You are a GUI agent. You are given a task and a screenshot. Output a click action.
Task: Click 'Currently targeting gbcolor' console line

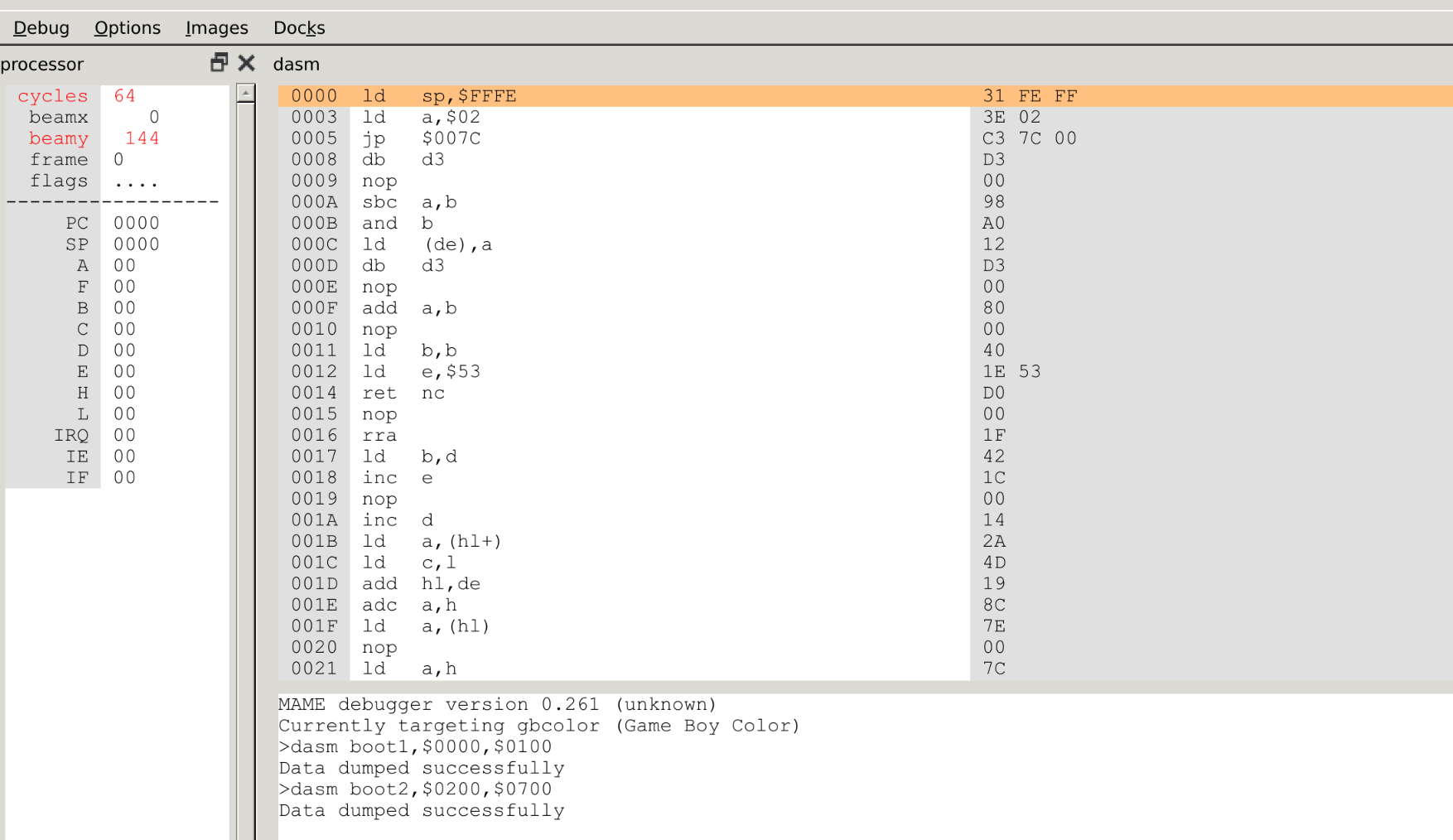539,726
